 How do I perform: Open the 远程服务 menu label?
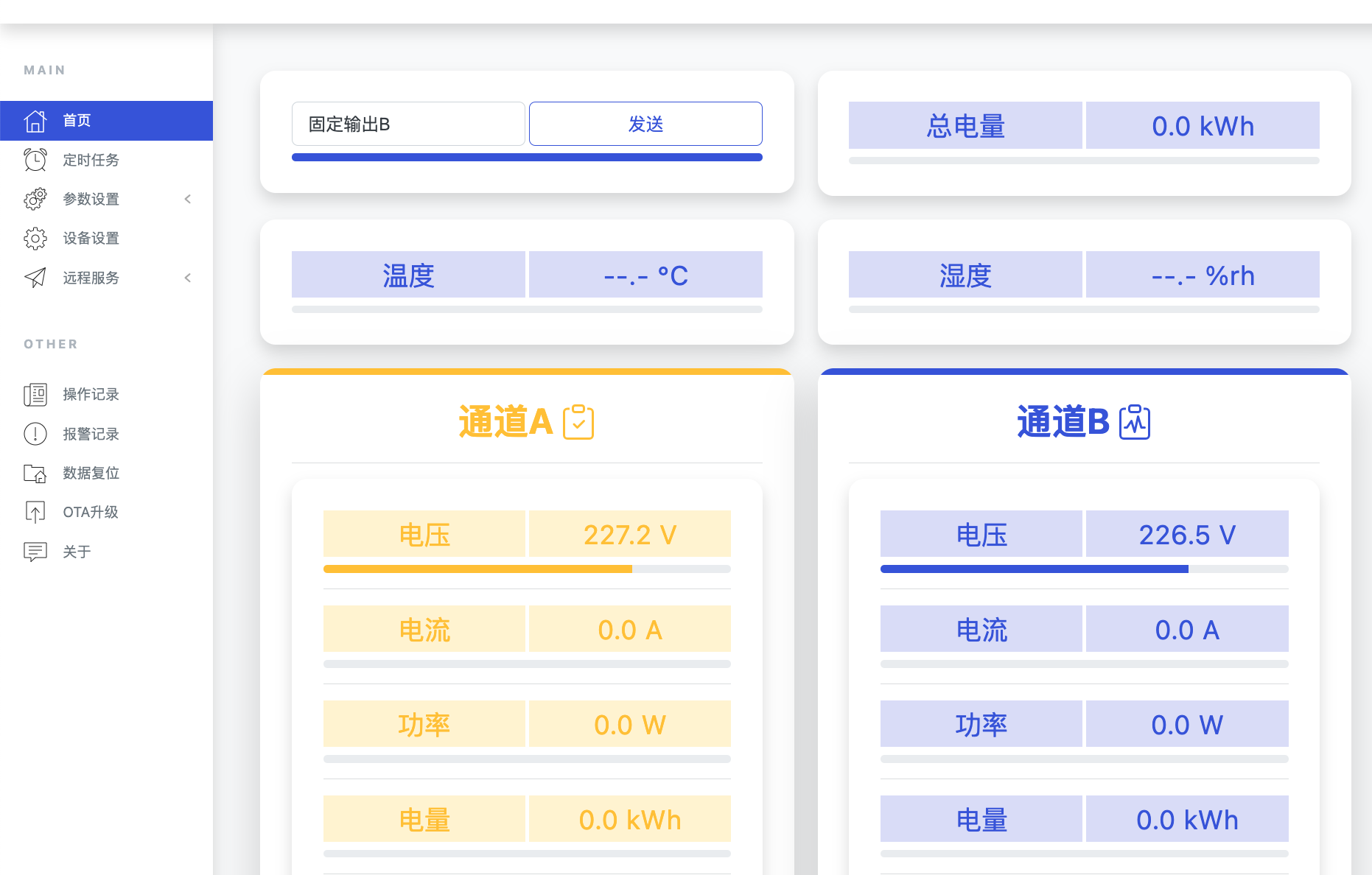91,278
